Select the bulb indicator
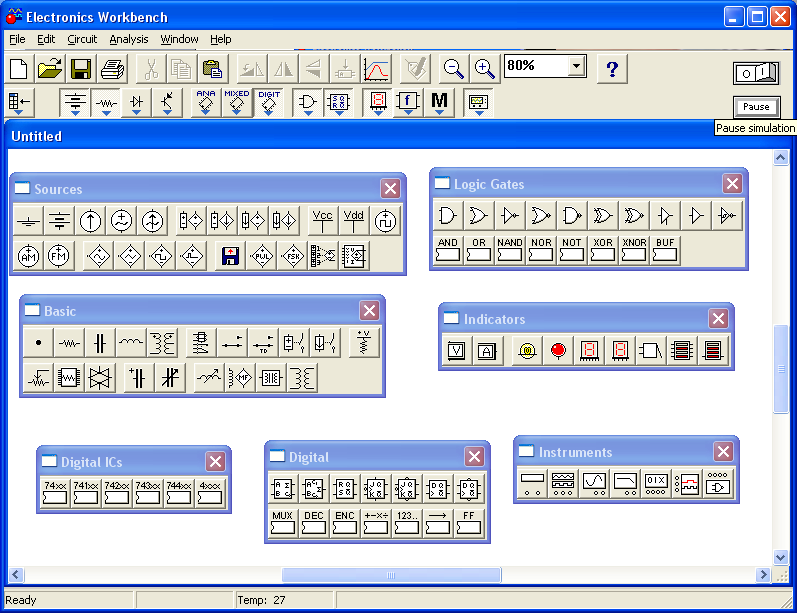 tap(527, 350)
